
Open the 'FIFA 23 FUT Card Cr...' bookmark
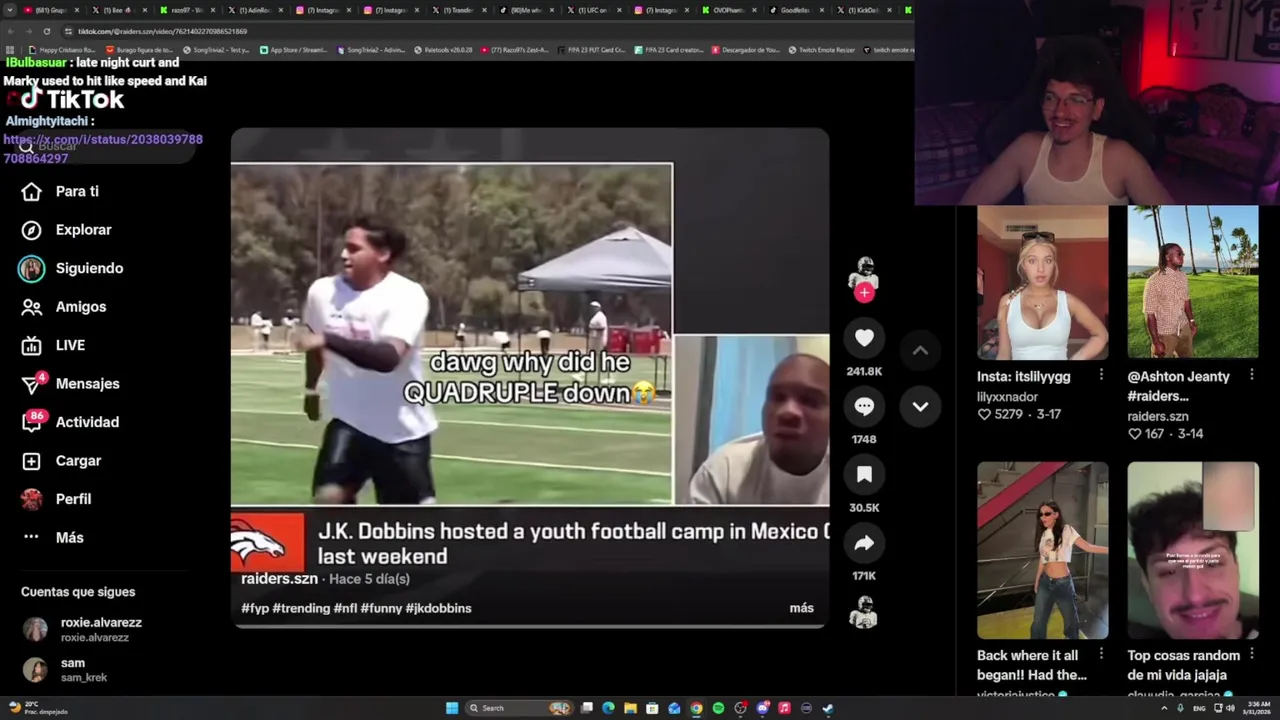pyautogui.click(x=591, y=50)
